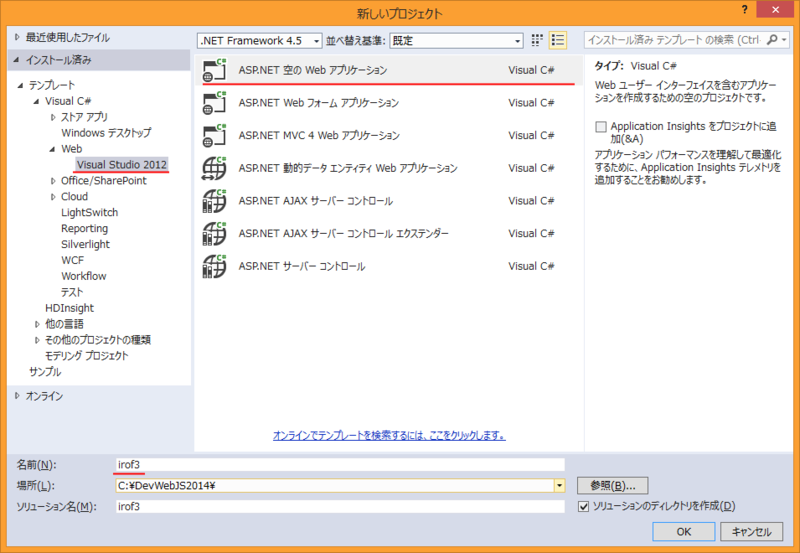Collapse the インストール済み section
The image size is (800, 553).
[x=17, y=60]
